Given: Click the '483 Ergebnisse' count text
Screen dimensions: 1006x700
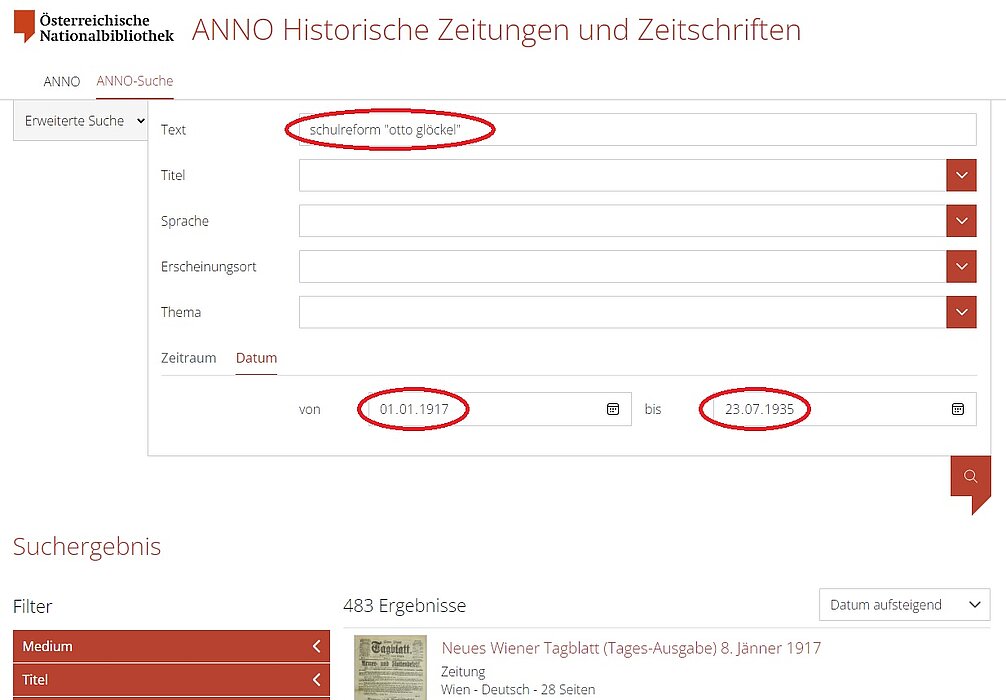Looking at the screenshot, I should pyautogui.click(x=405, y=606).
